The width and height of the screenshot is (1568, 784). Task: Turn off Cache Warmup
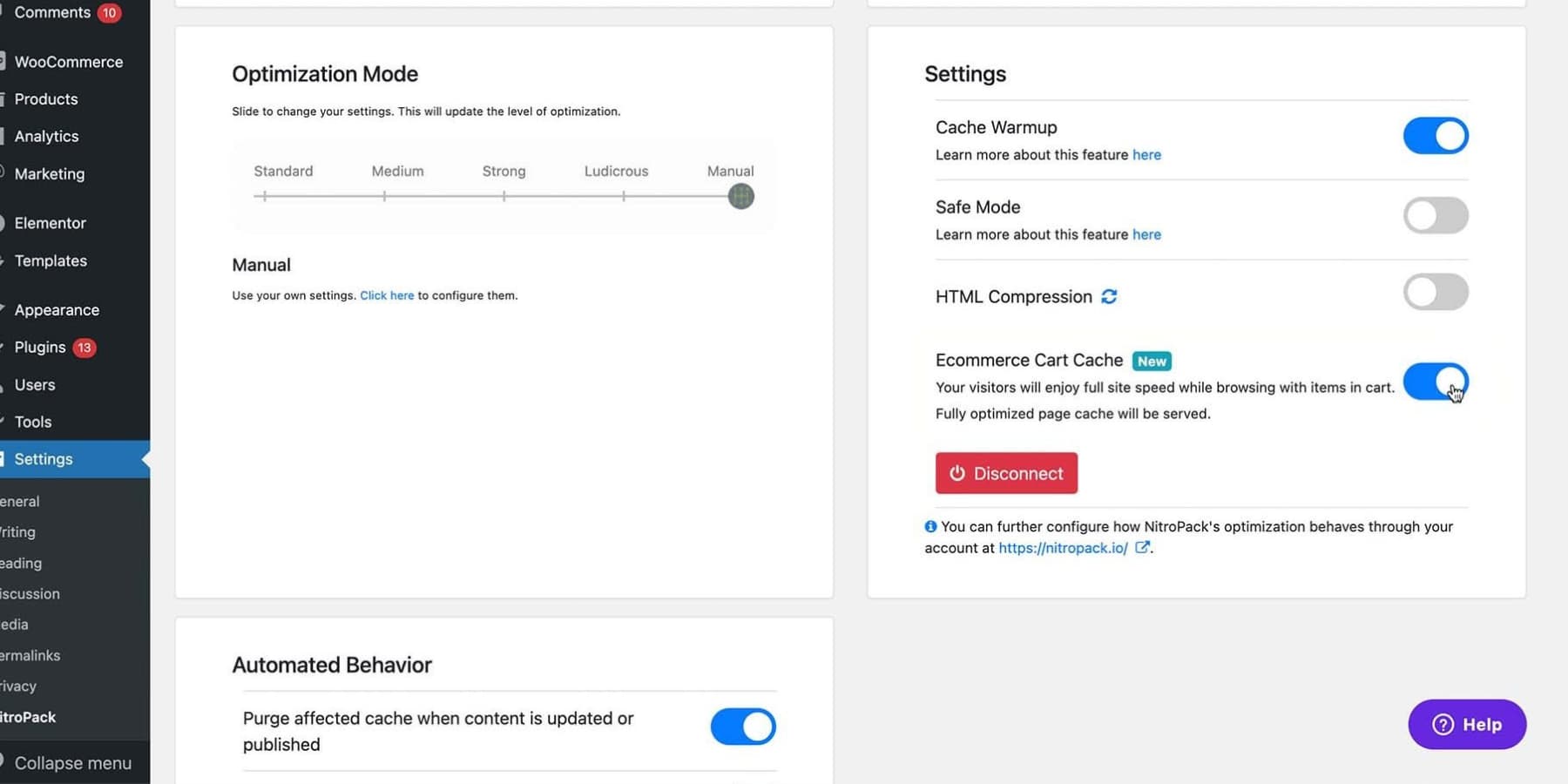click(x=1435, y=136)
